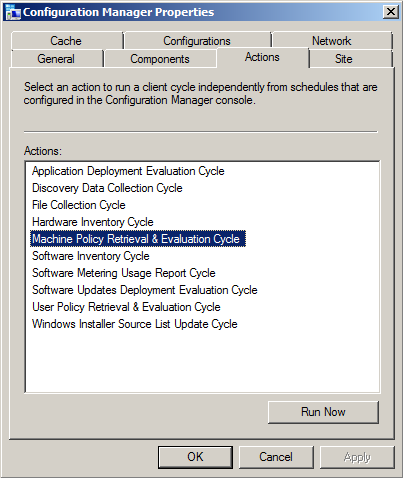403x478 pixels.
Task: Go to the Components tab
Action: (x=160, y=59)
